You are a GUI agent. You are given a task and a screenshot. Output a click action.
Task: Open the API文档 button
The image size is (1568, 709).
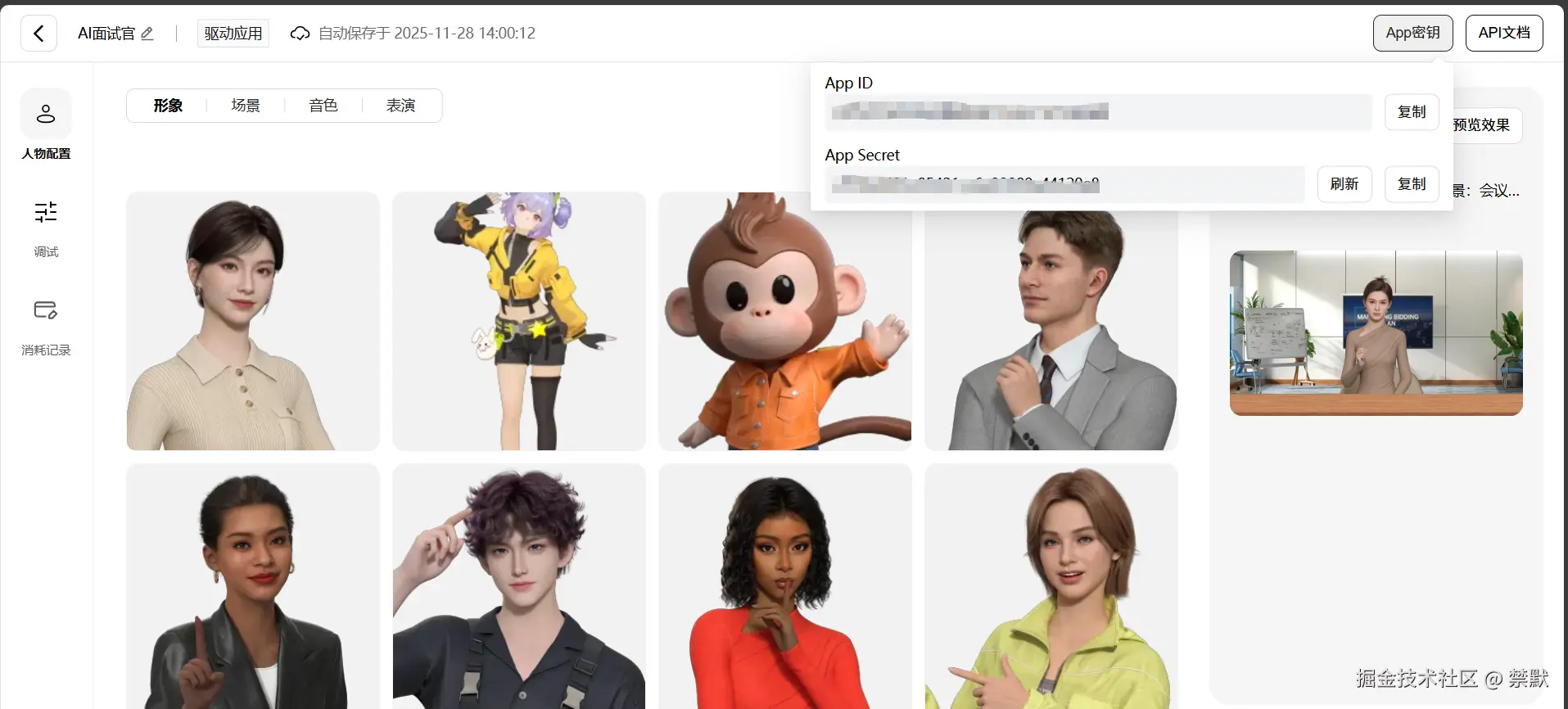pyautogui.click(x=1503, y=33)
